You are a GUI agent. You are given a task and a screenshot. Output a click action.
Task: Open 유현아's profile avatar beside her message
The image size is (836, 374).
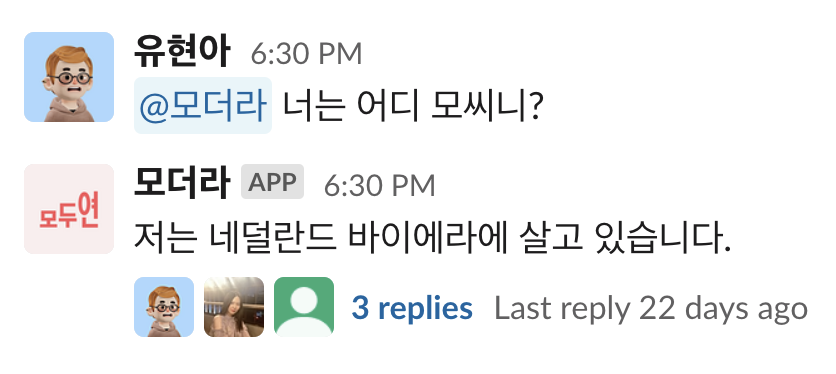click(x=69, y=77)
